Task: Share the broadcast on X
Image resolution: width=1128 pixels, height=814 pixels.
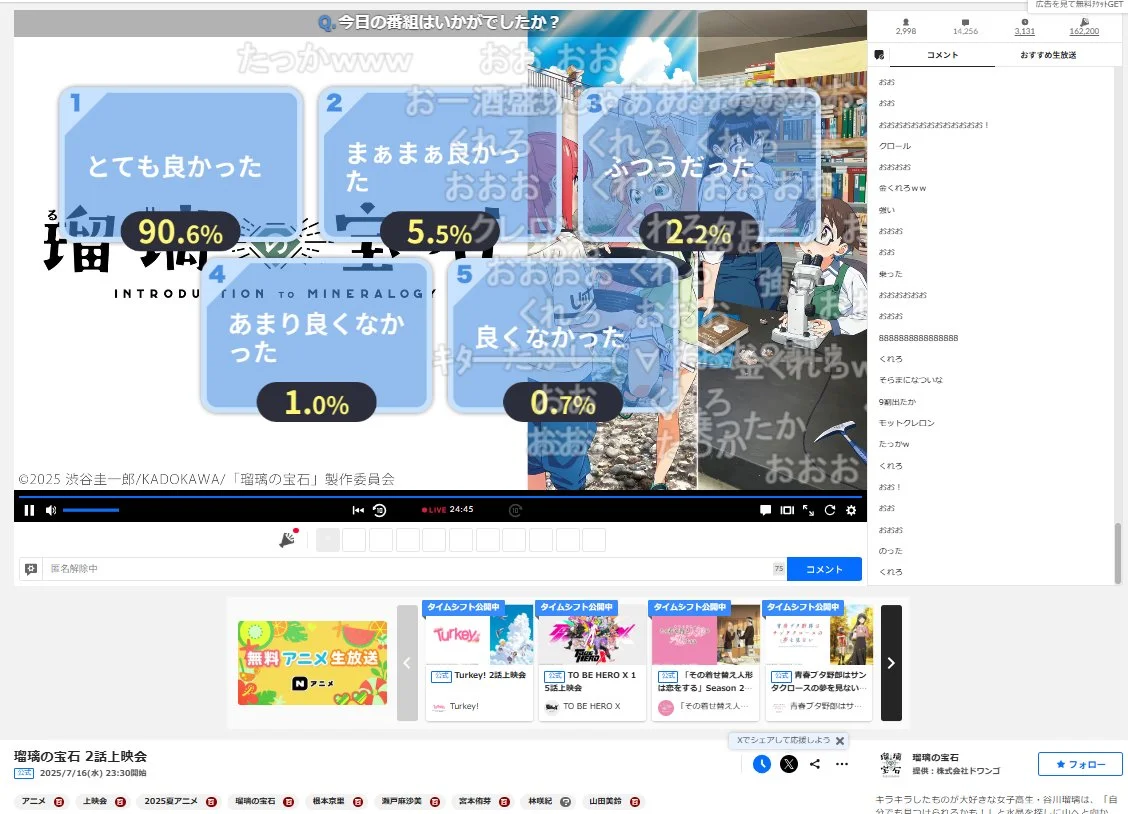Action: click(x=789, y=764)
